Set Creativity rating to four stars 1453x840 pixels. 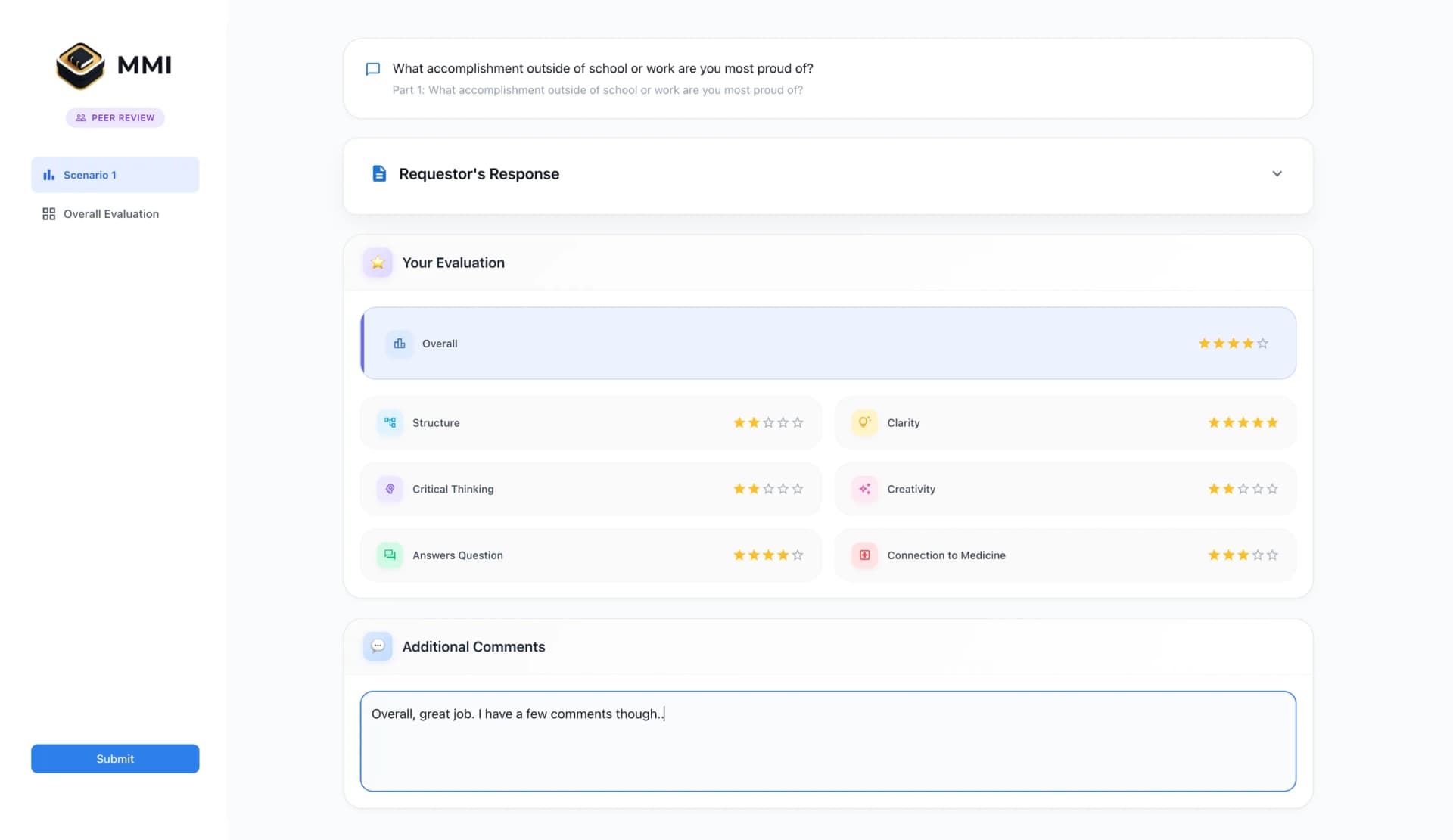pos(1258,489)
